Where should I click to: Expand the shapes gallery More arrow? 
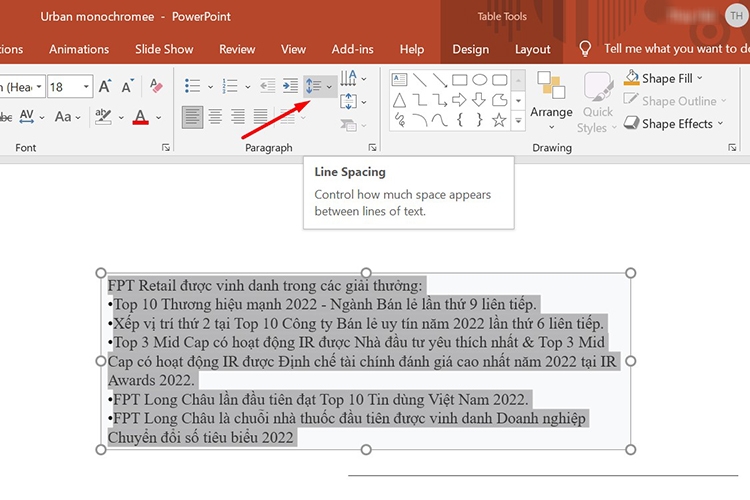click(x=518, y=121)
